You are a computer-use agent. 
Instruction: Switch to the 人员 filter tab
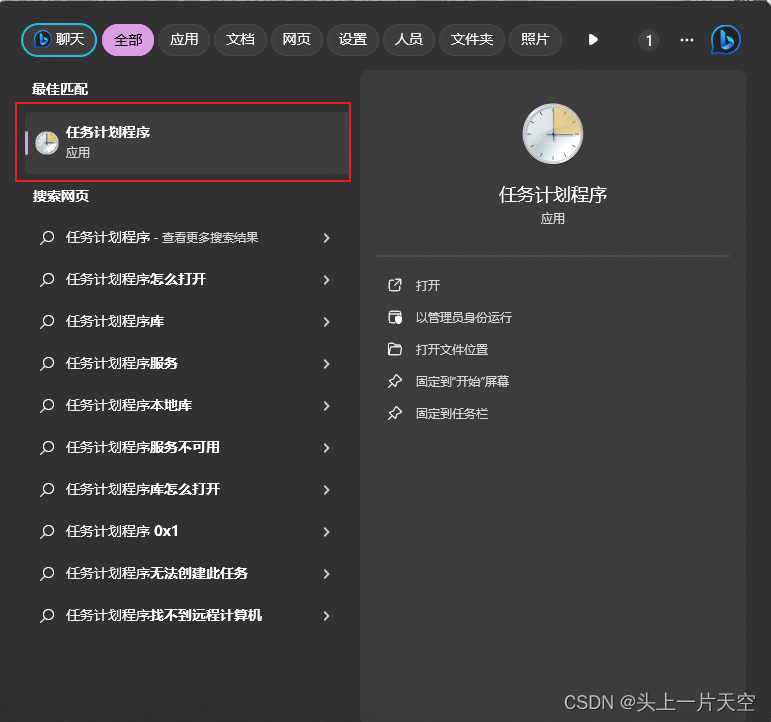pyautogui.click(x=409, y=39)
